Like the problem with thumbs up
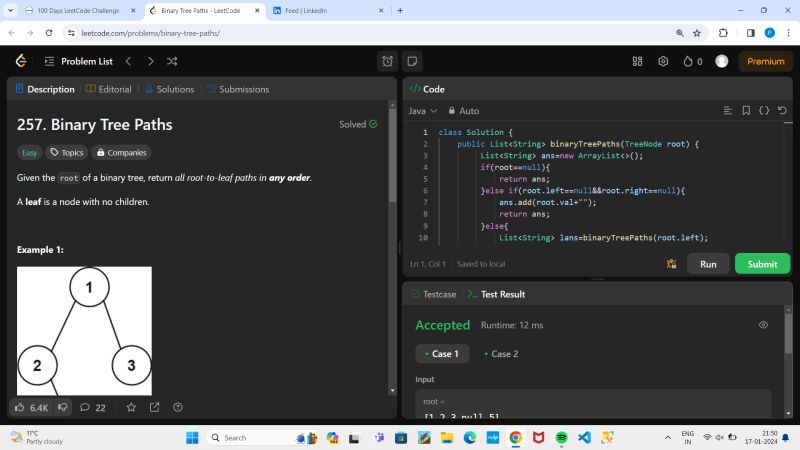The height and width of the screenshot is (450, 800). click(x=21, y=407)
